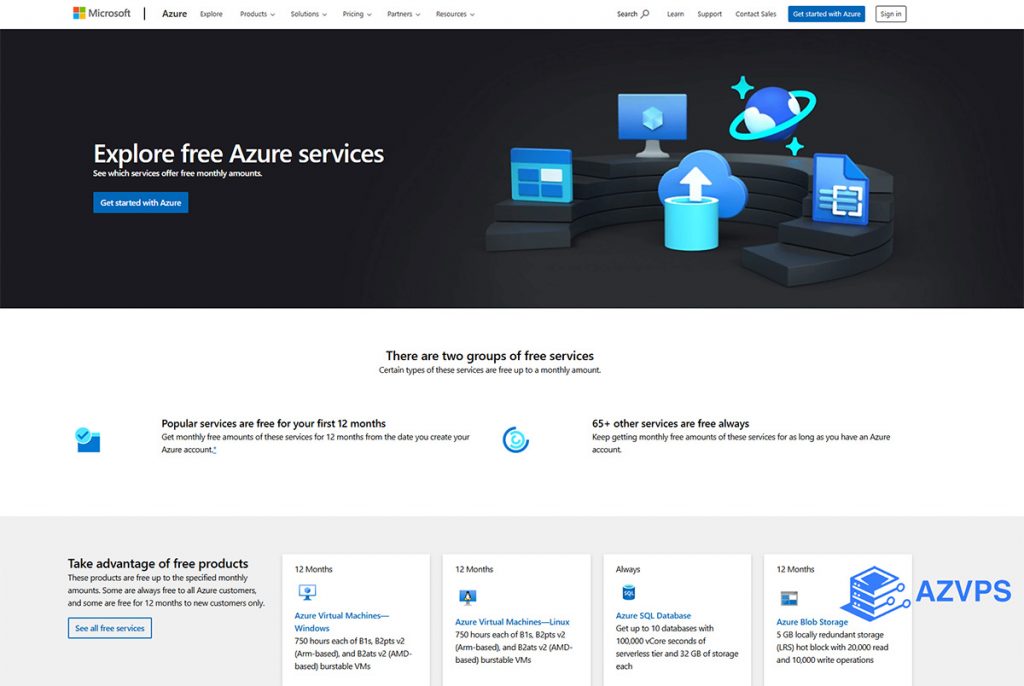Open the Solutions dropdown menu
Screen dimensions: 1024x686
point(308,15)
